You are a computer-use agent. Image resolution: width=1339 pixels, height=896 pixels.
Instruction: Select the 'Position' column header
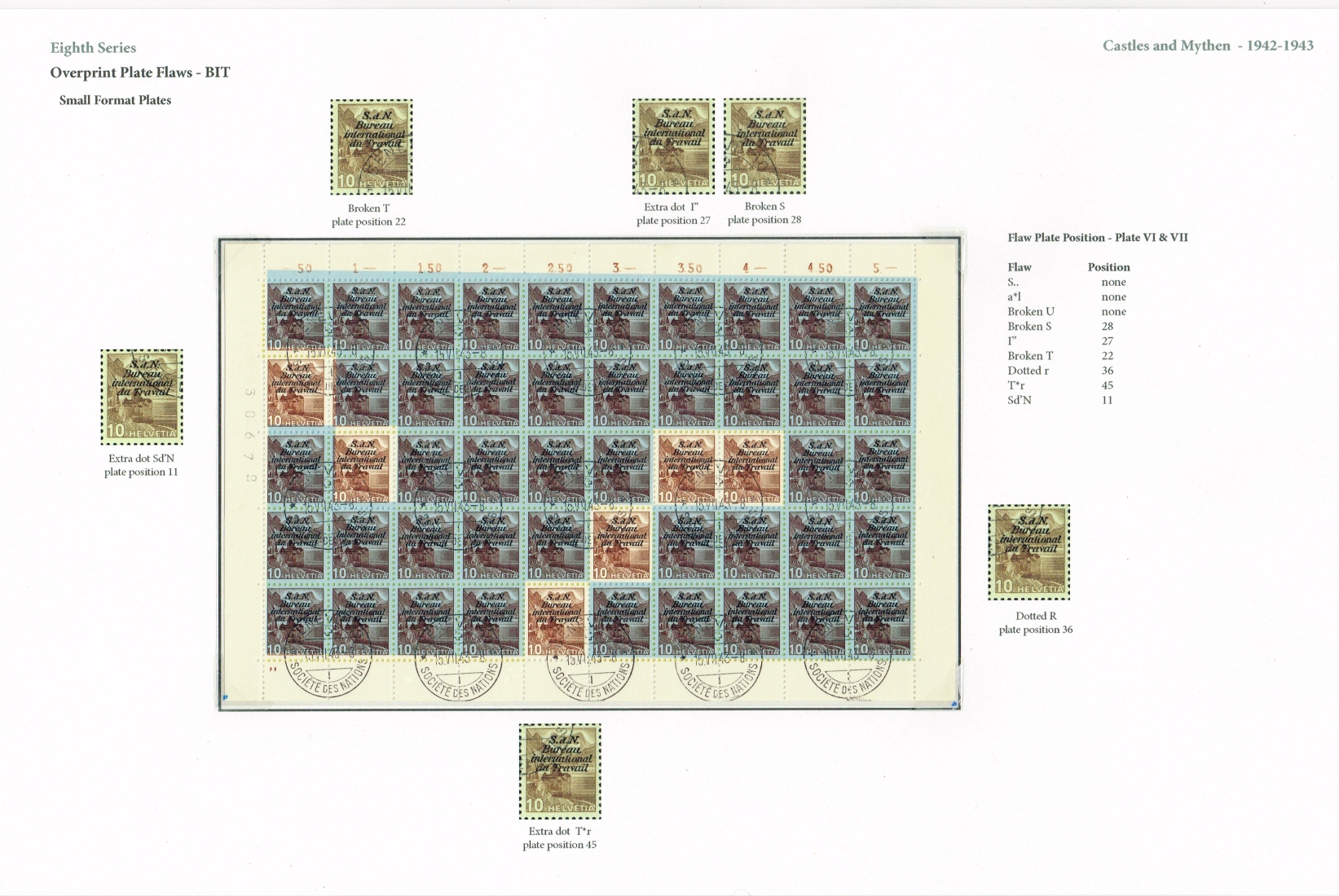[x=1108, y=267]
